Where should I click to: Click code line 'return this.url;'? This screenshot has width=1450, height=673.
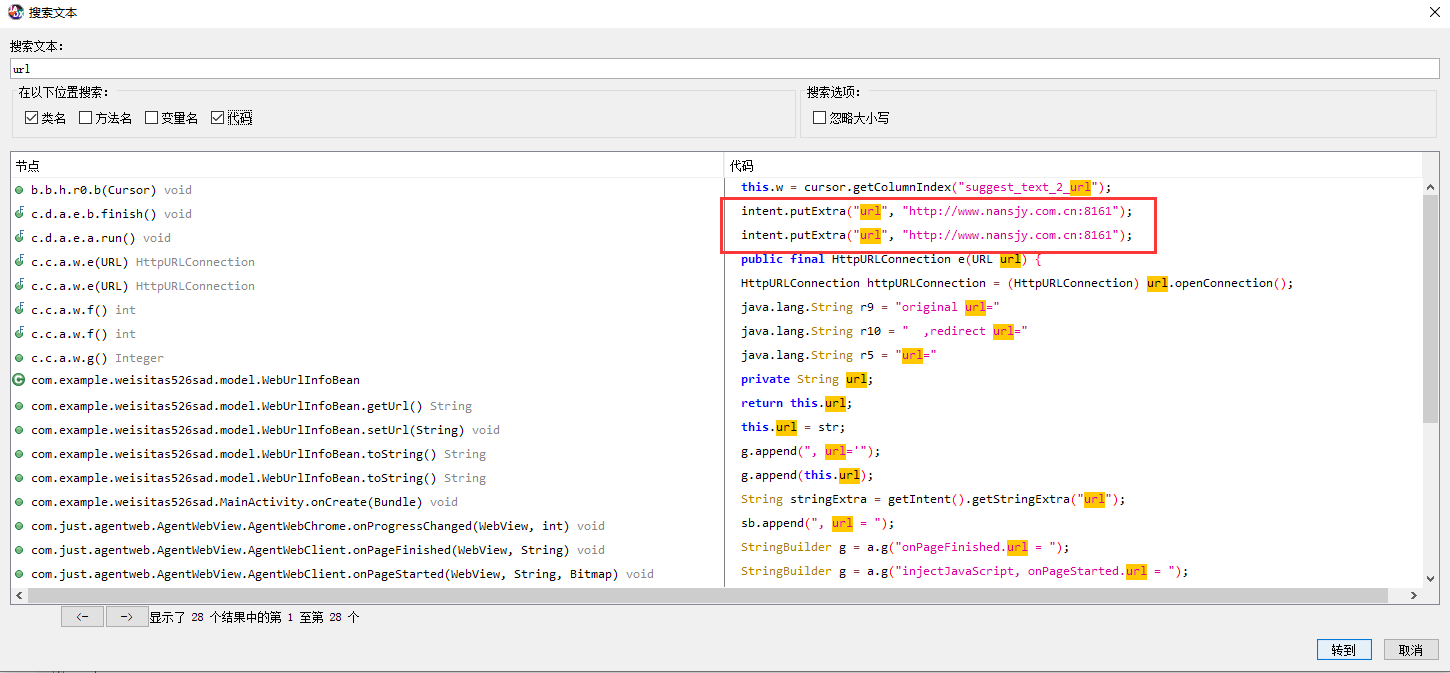pyautogui.click(x=797, y=403)
